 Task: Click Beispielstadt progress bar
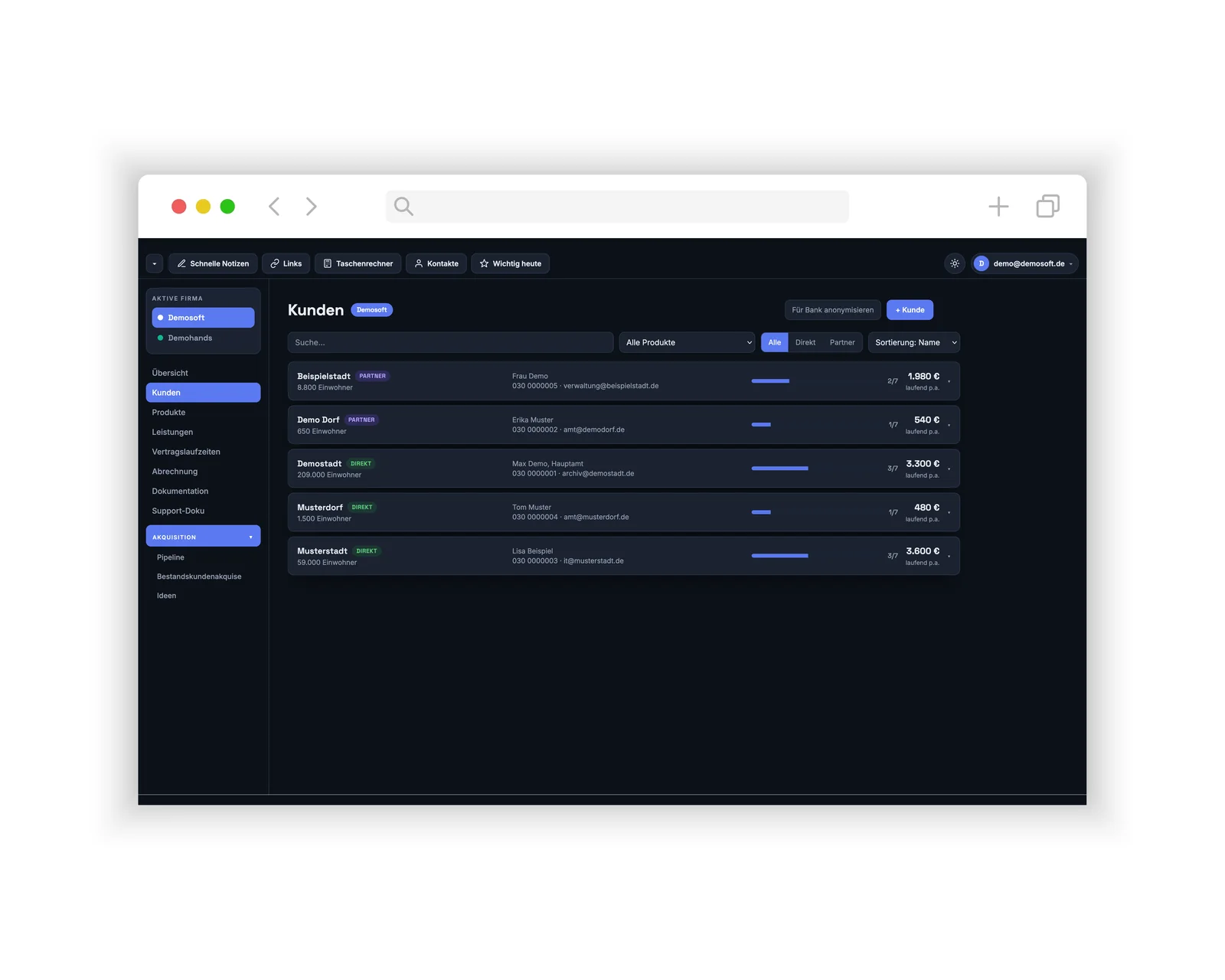tap(770, 381)
